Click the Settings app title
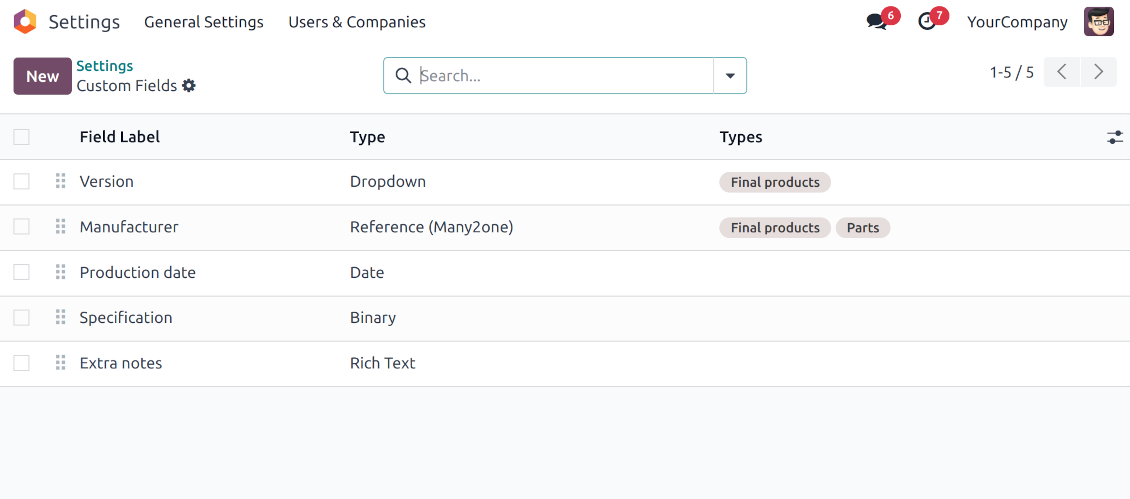This screenshot has width=1130, height=499. [84, 22]
